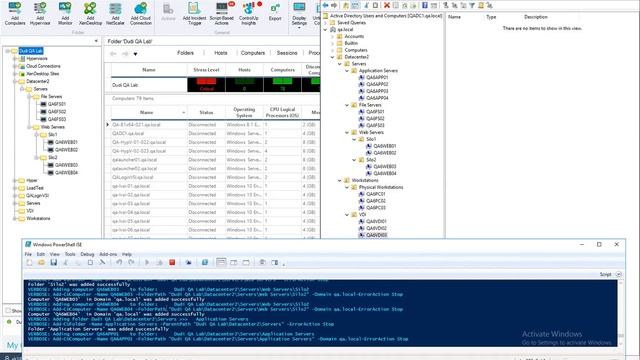Switch to the Hosts view in ControlUp
The height and width of the screenshot is (360, 640).
[221, 53]
